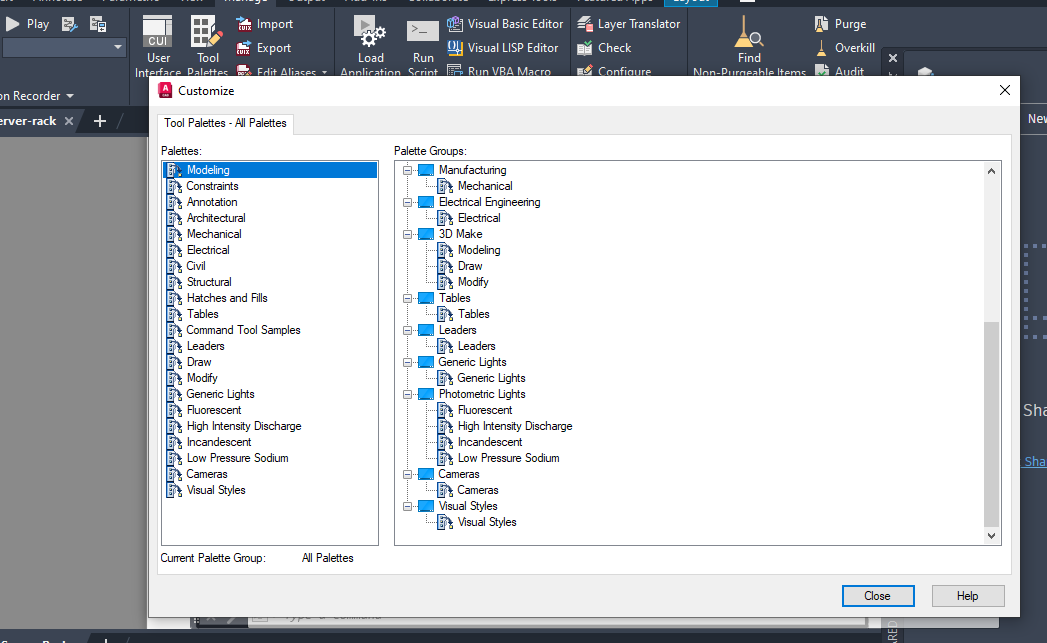Open the Visual LISP Editor

coord(503,48)
